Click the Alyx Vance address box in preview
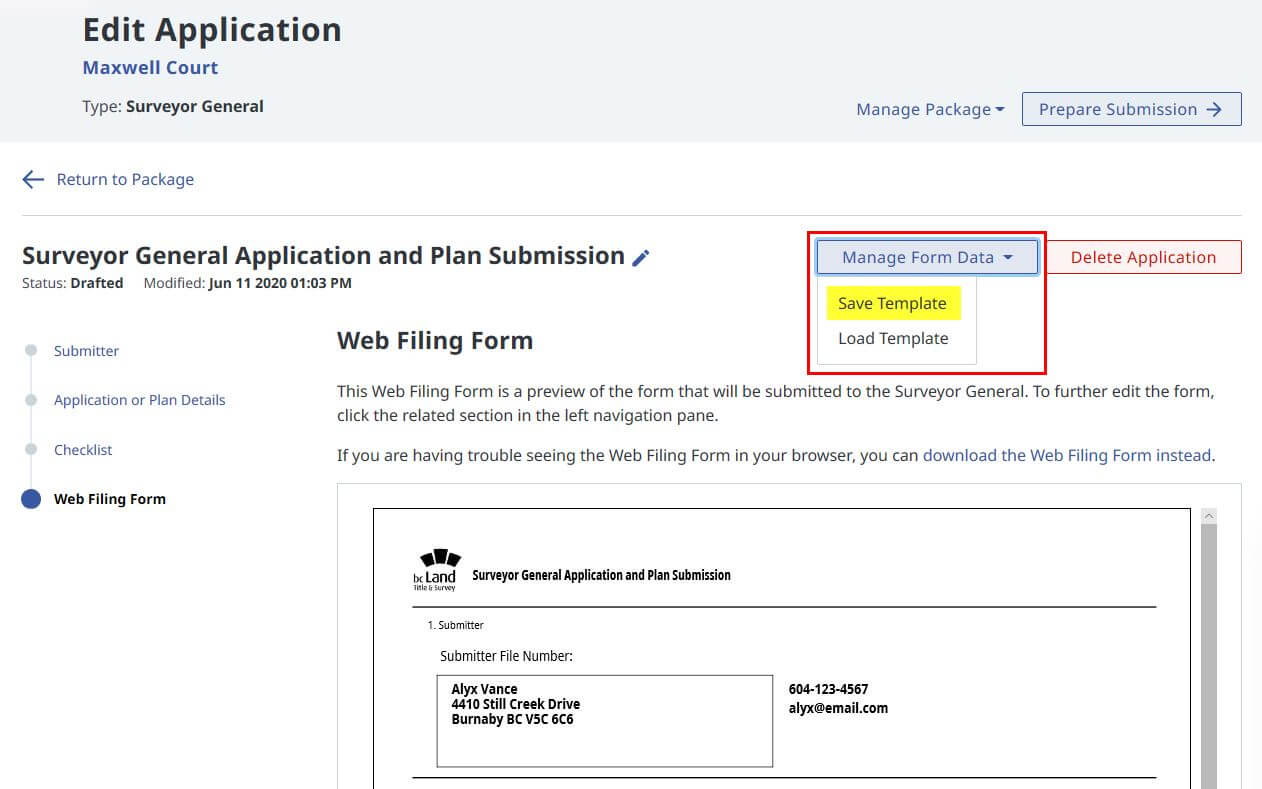The width and height of the screenshot is (1262, 789). click(605, 721)
